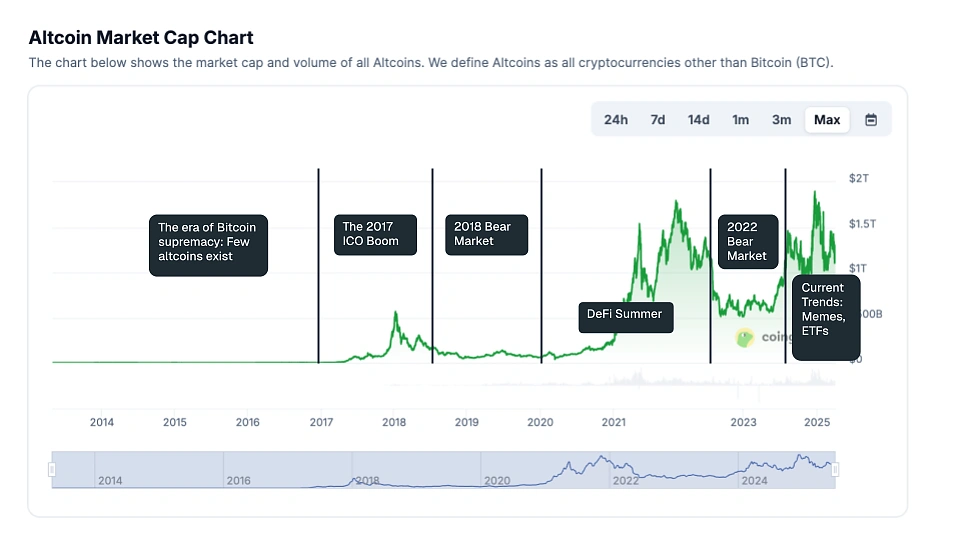Open the calendar date range picker

pyautogui.click(x=871, y=120)
